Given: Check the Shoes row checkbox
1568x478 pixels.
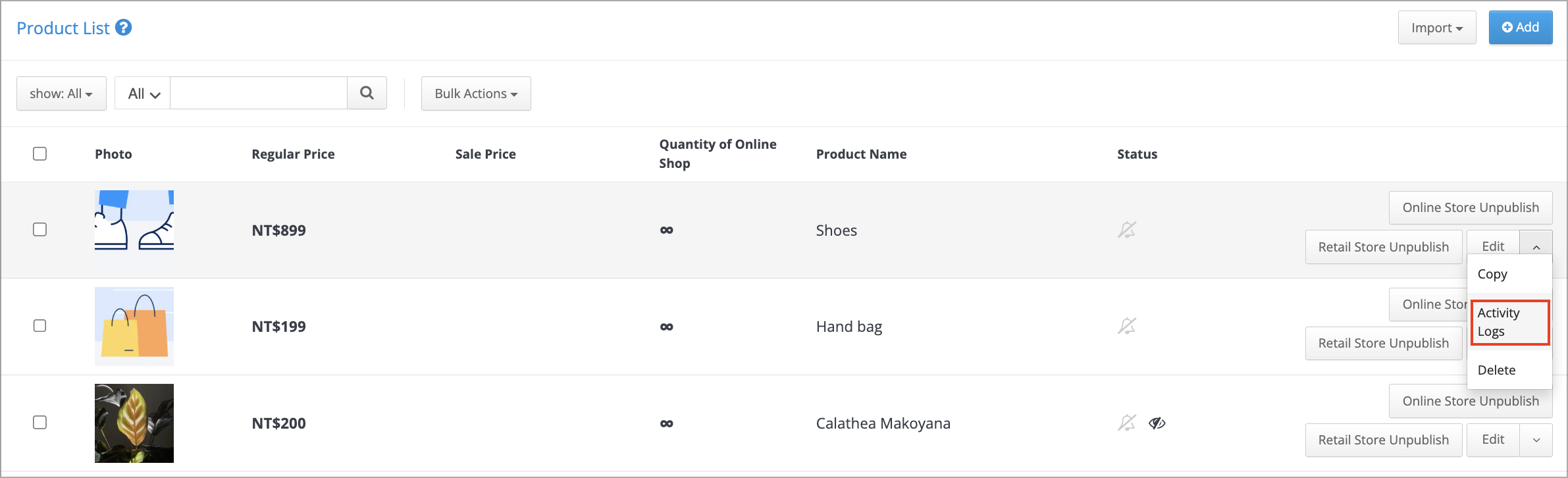Looking at the screenshot, I should [x=39, y=229].
